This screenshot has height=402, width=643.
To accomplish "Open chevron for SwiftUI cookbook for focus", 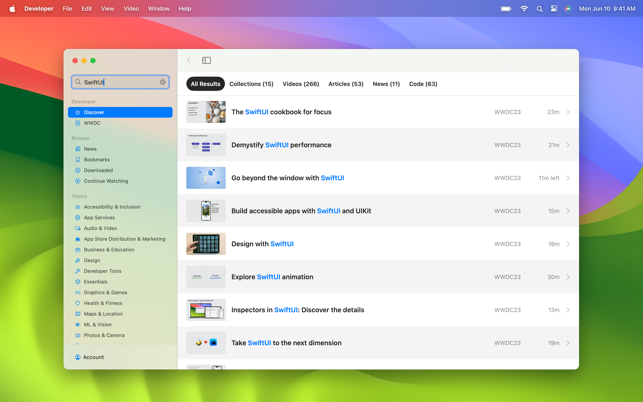I will pyautogui.click(x=568, y=112).
